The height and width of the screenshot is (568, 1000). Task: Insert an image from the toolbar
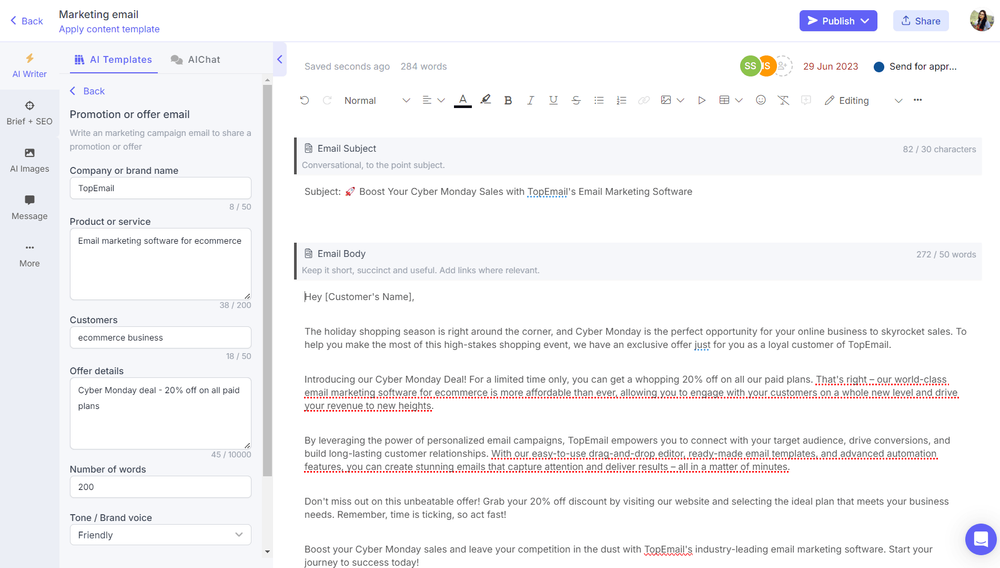(666, 100)
